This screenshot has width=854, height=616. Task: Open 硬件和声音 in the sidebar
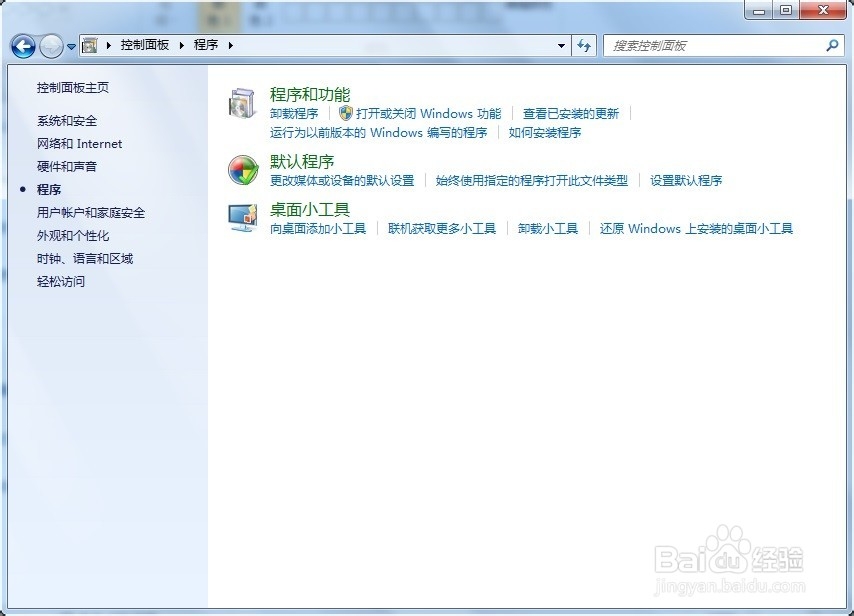point(67,167)
